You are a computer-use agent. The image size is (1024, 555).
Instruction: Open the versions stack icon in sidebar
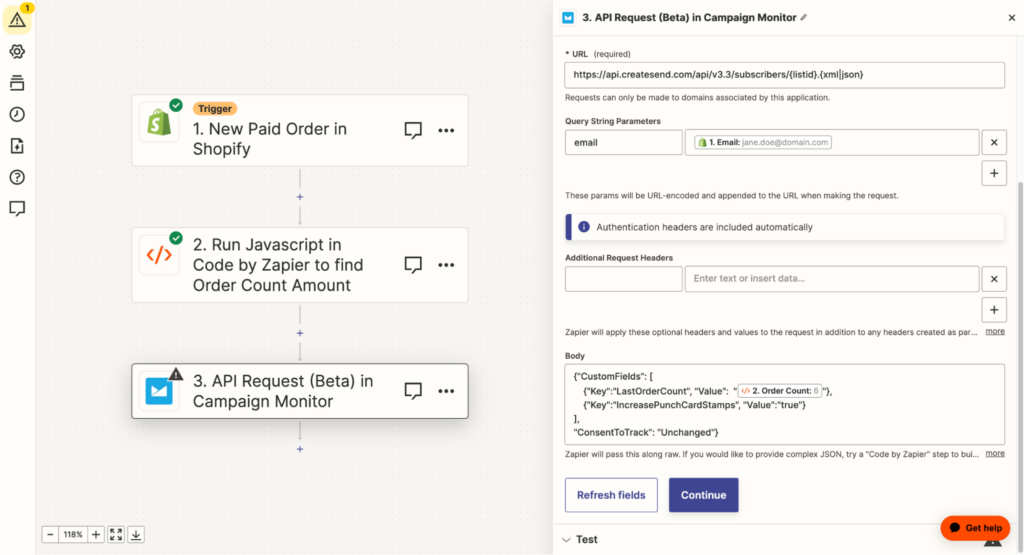[17, 83]
